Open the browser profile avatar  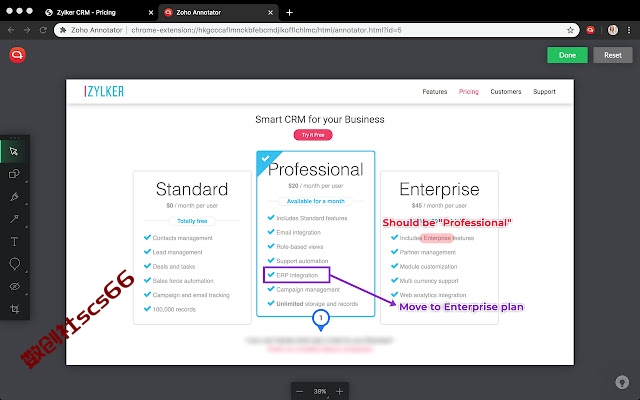point(613,30)
